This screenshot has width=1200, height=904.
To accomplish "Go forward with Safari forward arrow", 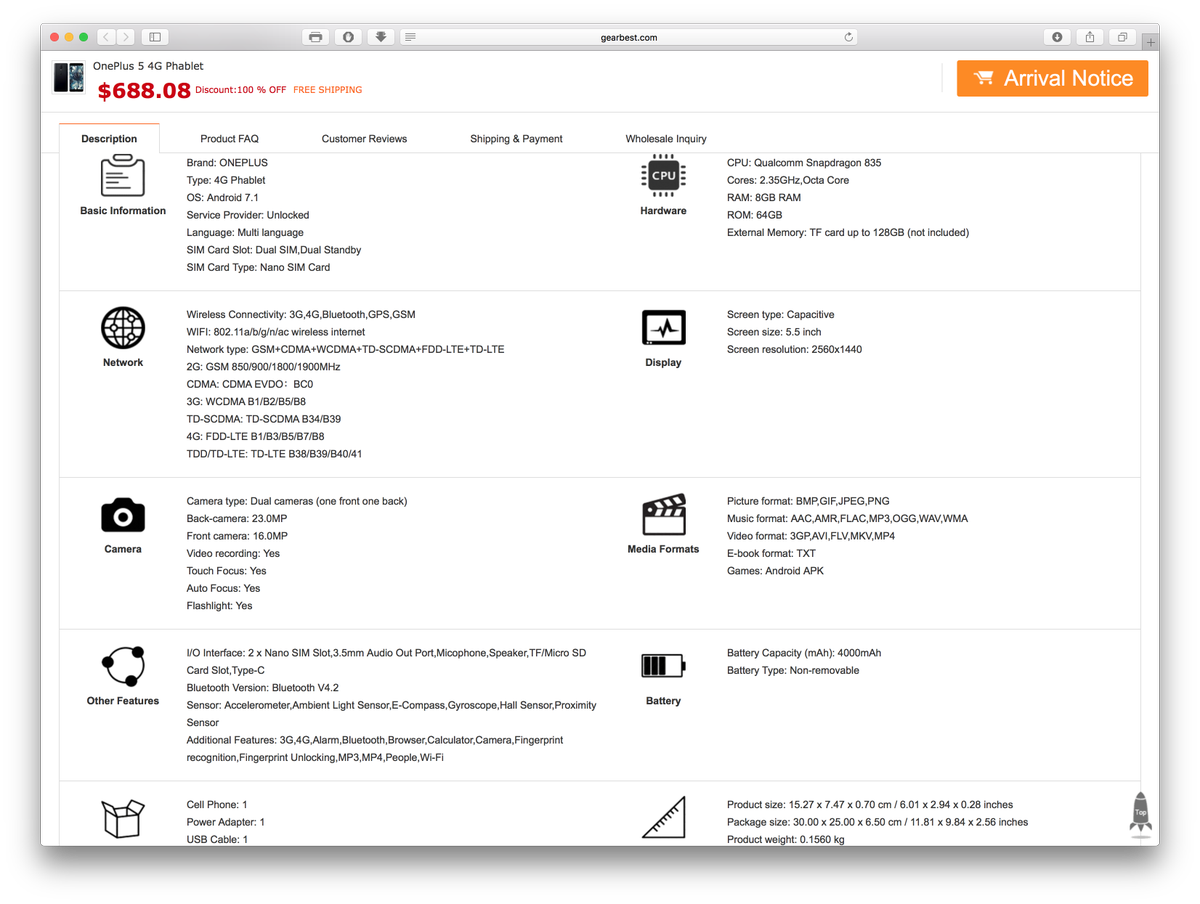I will (x=126, y=37).
